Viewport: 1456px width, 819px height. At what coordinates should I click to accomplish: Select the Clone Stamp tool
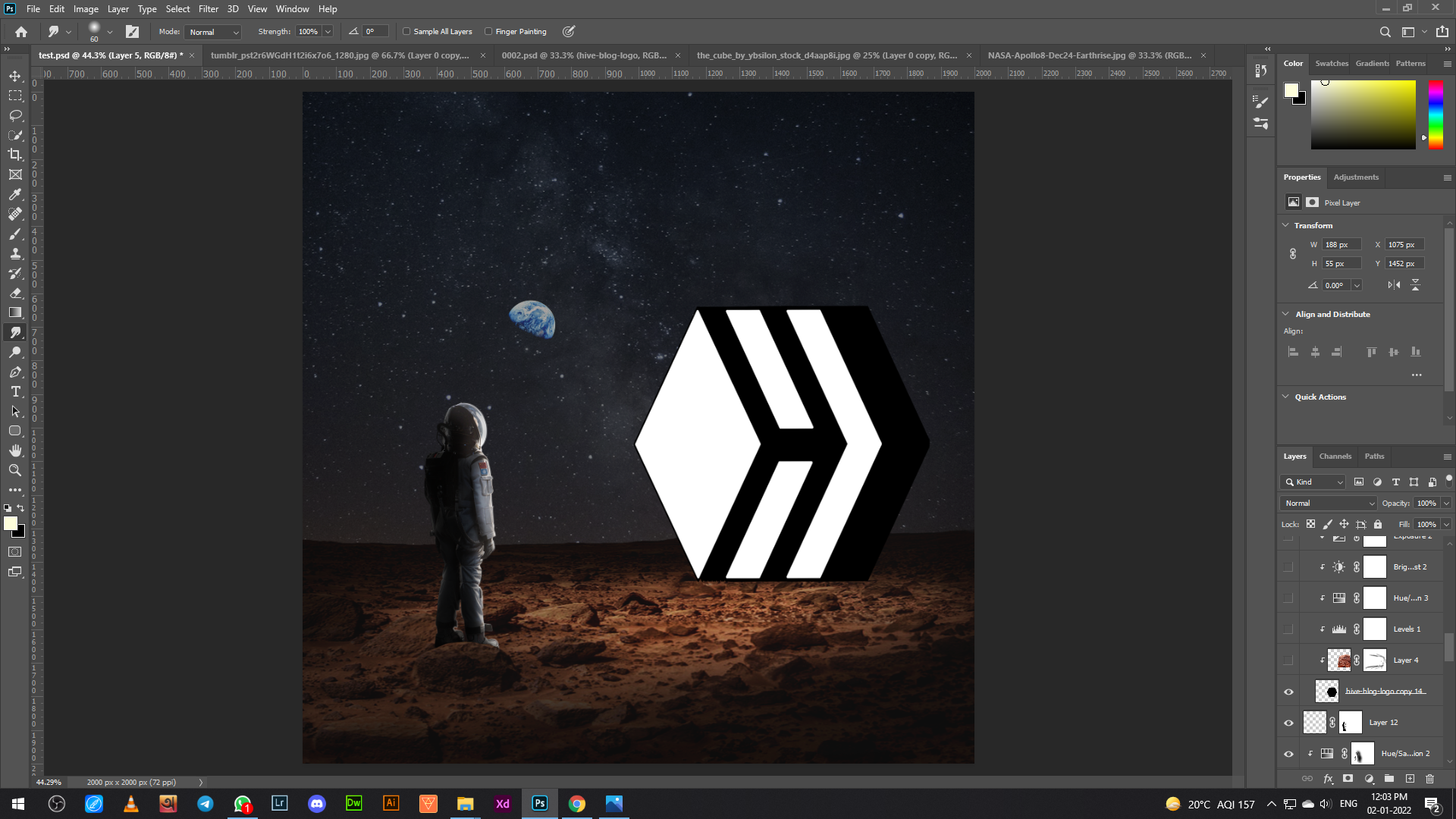pyautogui.click(x=15, y=253)
